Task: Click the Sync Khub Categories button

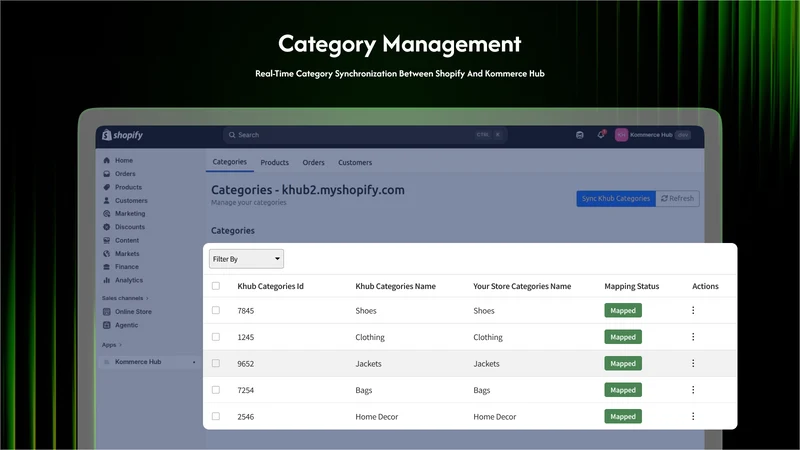Action: tap(616, 198)
